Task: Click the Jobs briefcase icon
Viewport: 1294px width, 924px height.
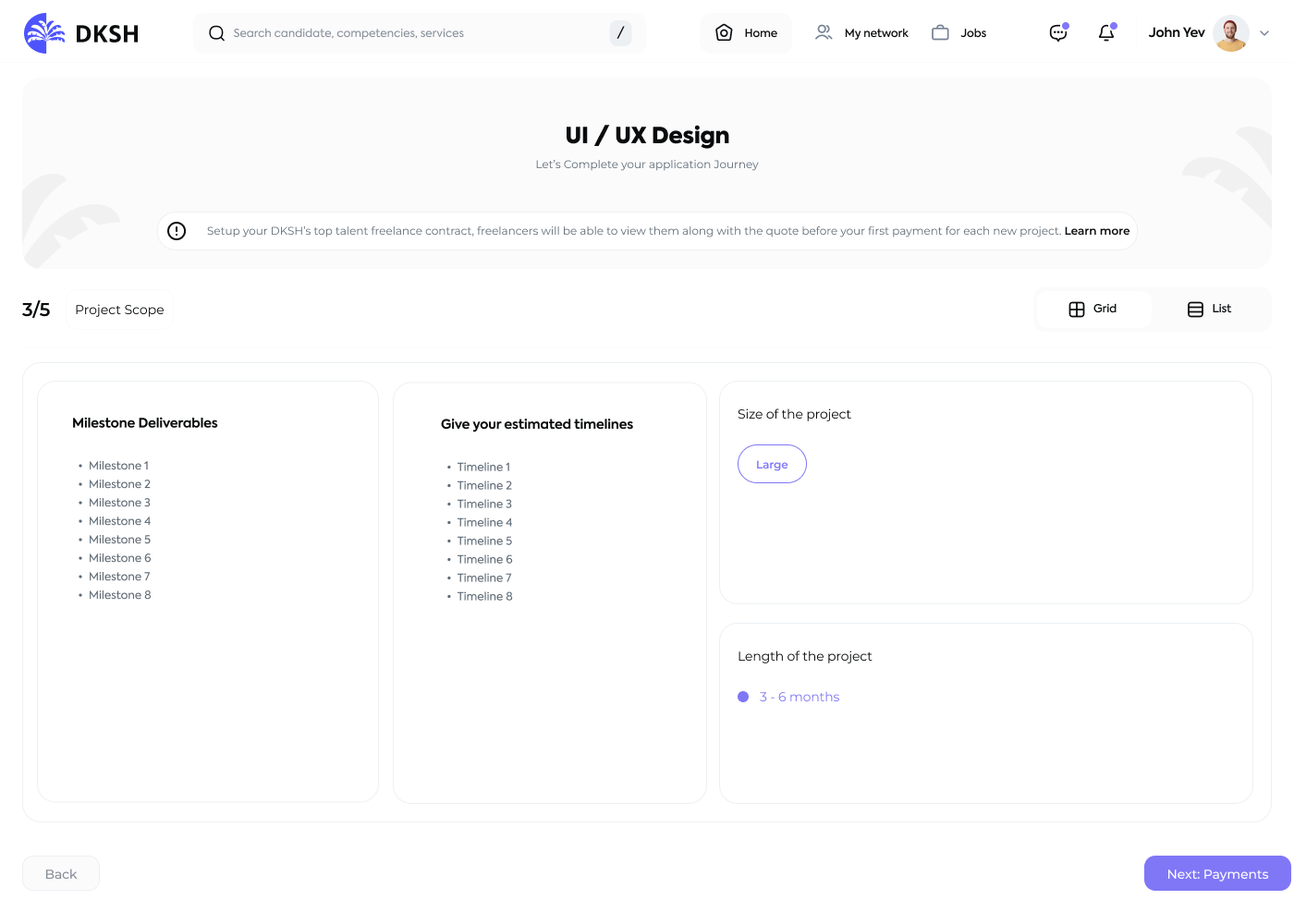Action: tap(940, 33)
